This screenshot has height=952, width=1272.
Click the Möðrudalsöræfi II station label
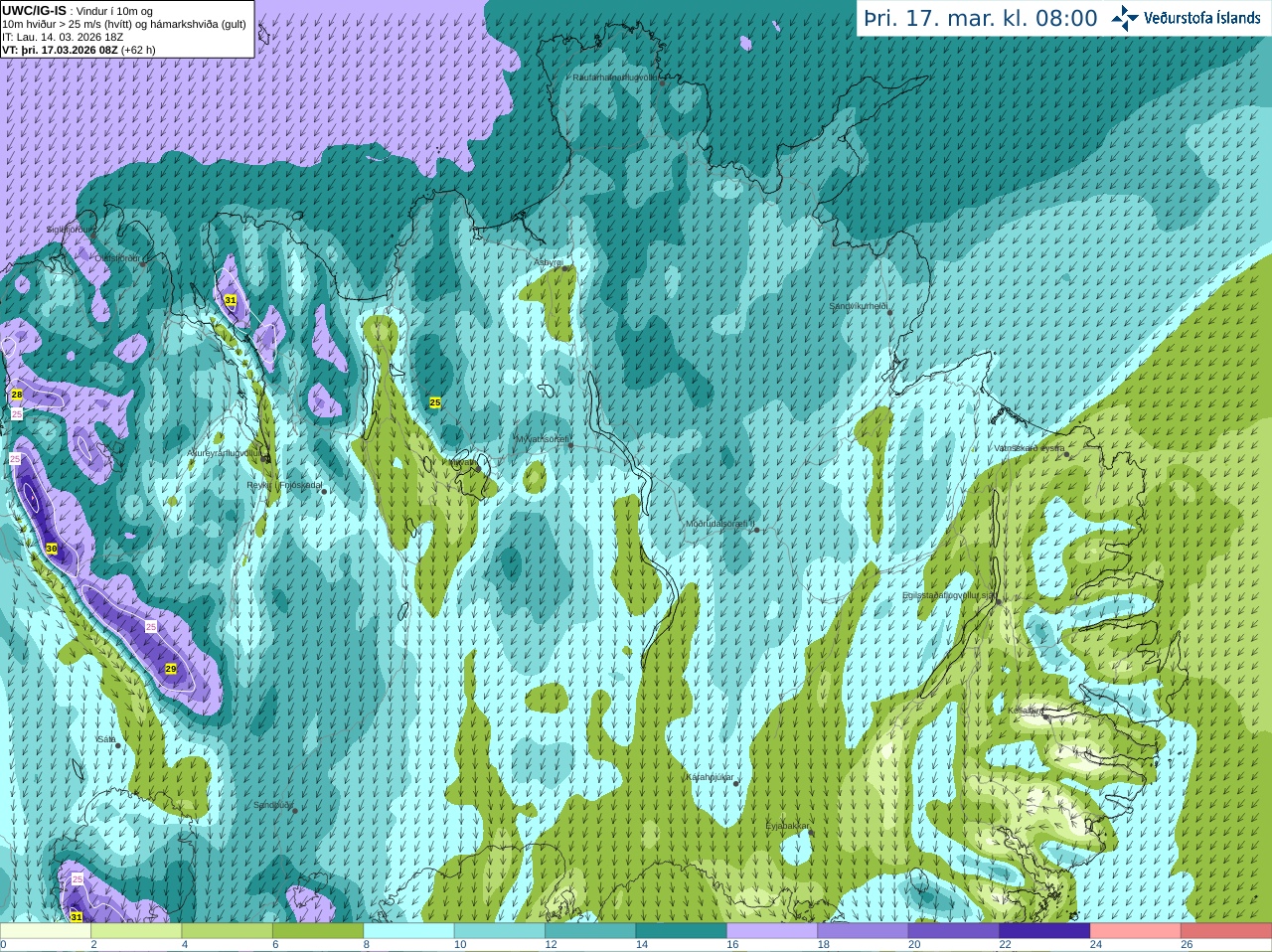[x=720, y=524]
